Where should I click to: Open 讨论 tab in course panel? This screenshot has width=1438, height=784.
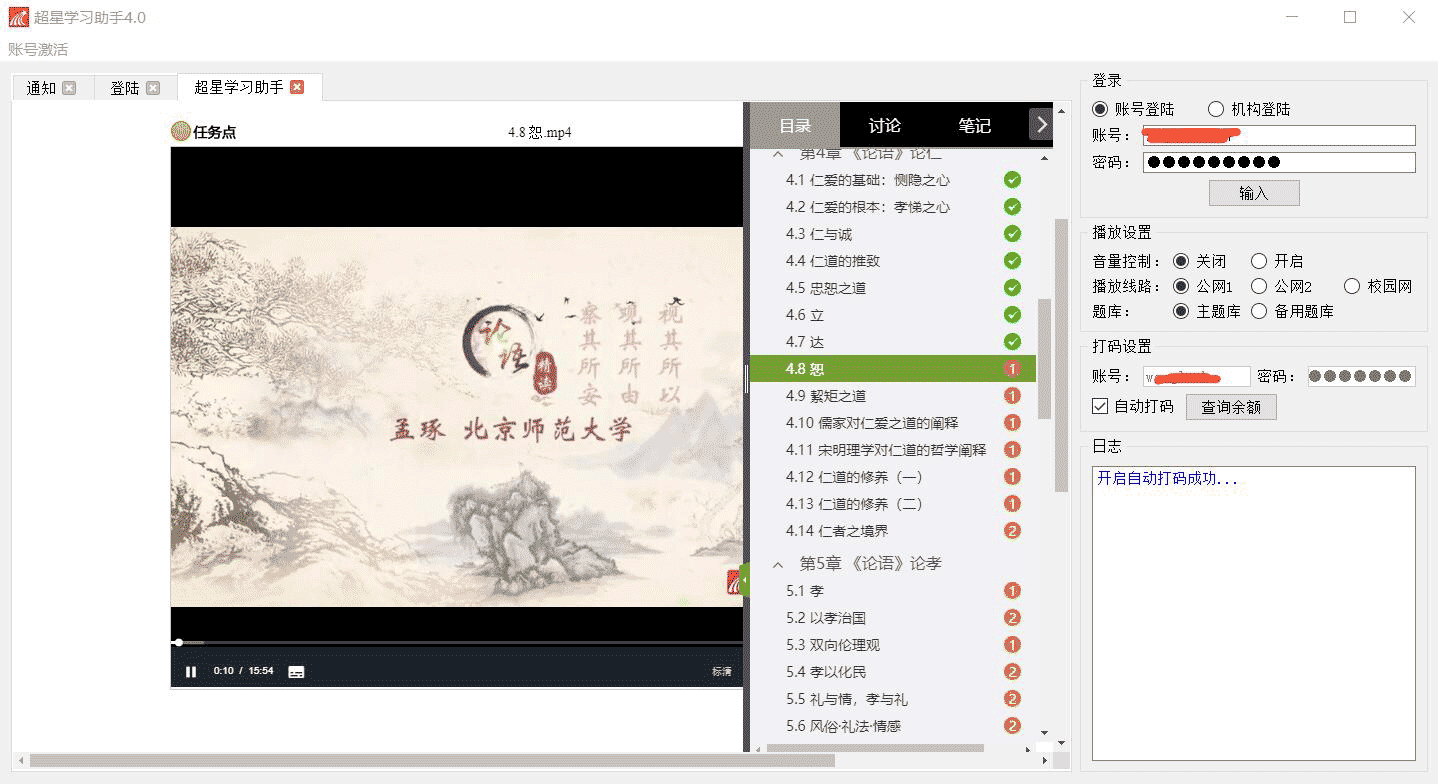point(885,125)
